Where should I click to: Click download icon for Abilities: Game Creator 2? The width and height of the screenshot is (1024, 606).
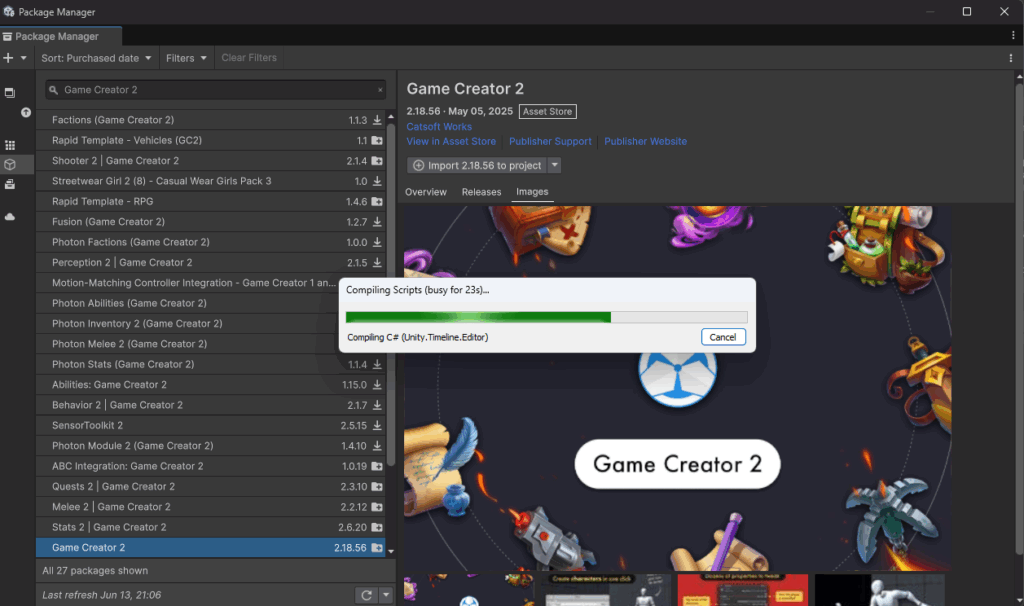tap(377, 385)
